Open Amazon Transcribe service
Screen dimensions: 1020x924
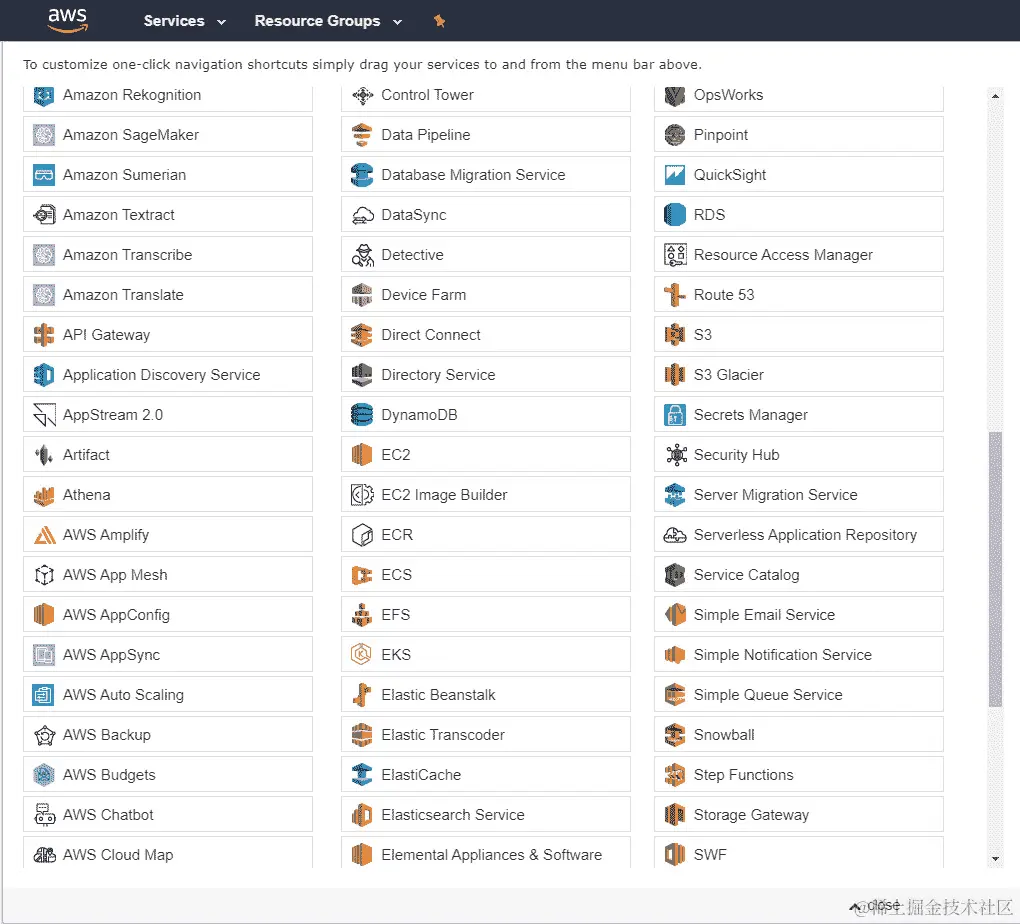tap(168, 255)
